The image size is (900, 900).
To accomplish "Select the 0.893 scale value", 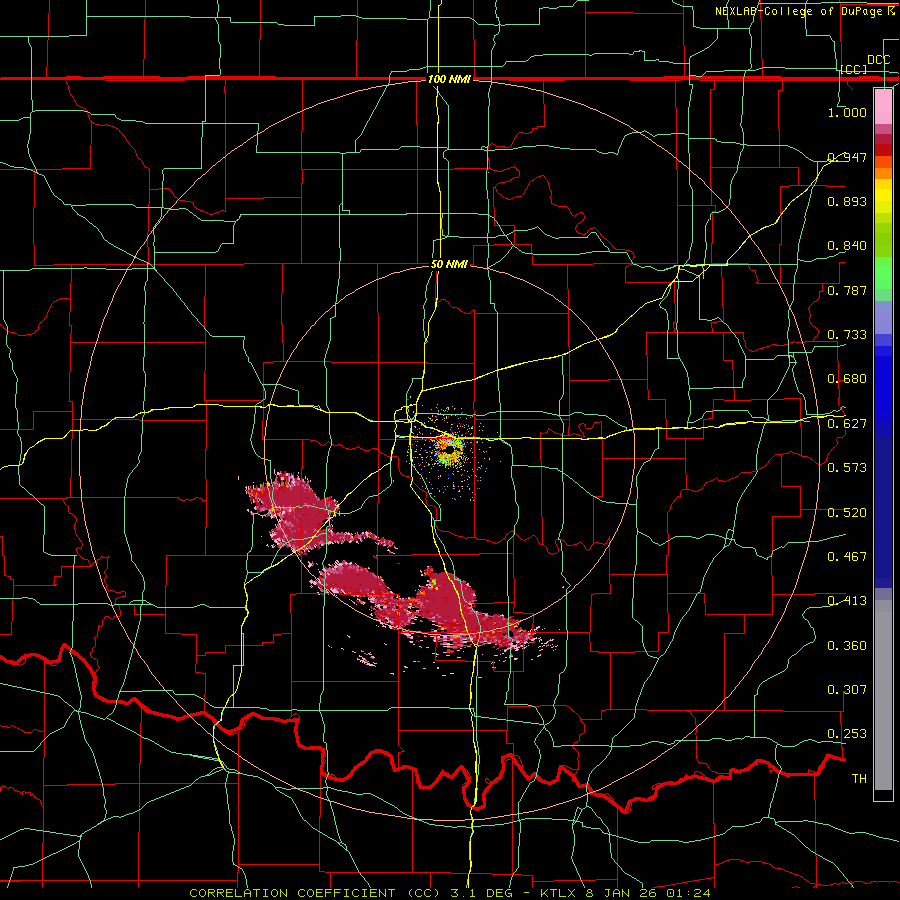I will pyautogui.click(x=847, y=201).
